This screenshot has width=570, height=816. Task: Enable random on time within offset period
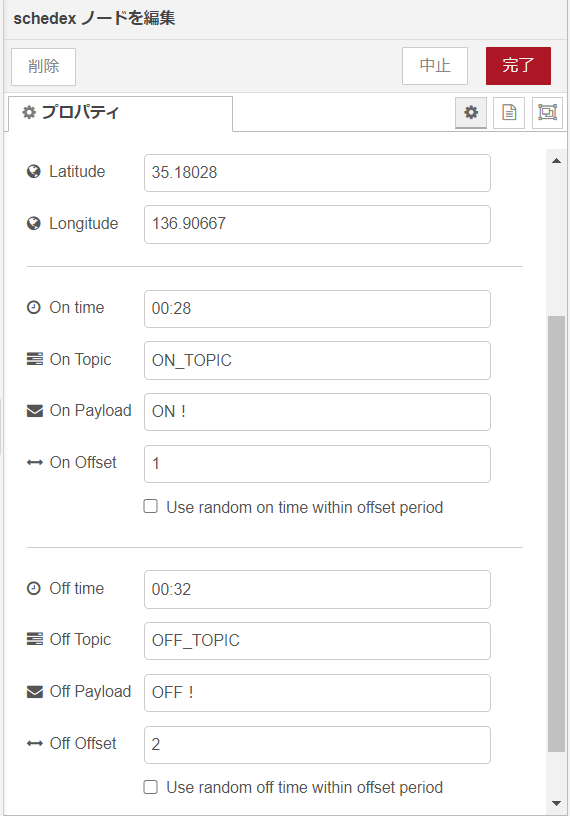click(x=150, y=506)
